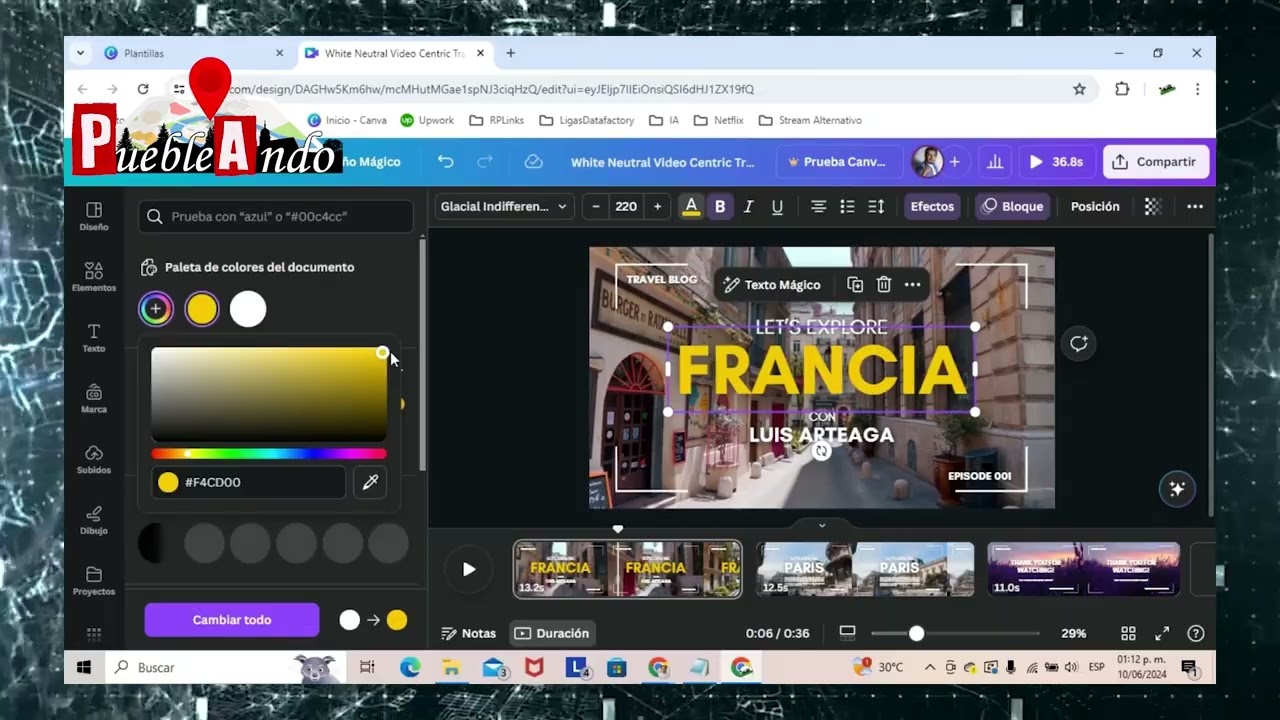This screenshot has height=720, width=1280.
Task: Open the Glacial Indifference font dropdown
Action: 504,206
